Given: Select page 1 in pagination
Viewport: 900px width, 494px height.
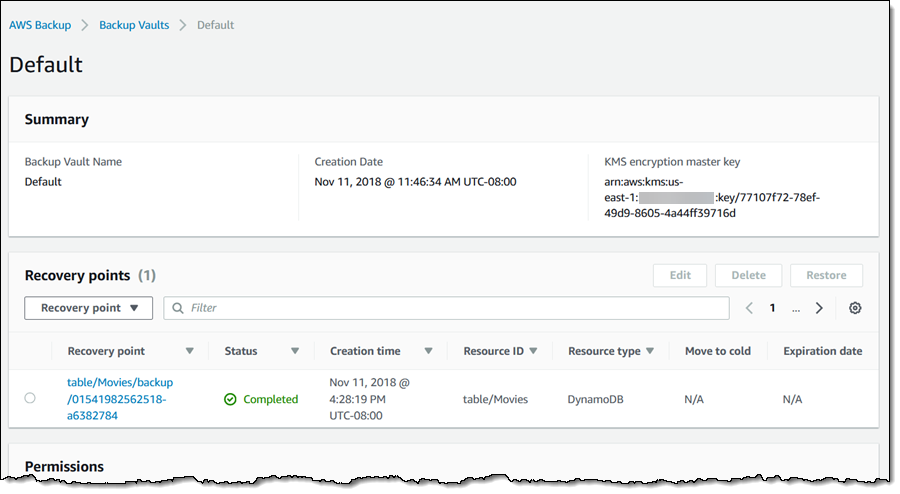Looking at the screenshot, I should click(x=772, y=308).
